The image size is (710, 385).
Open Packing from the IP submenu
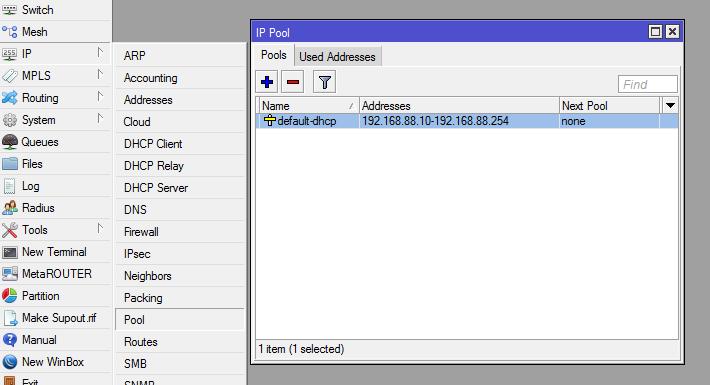(180, 298)
